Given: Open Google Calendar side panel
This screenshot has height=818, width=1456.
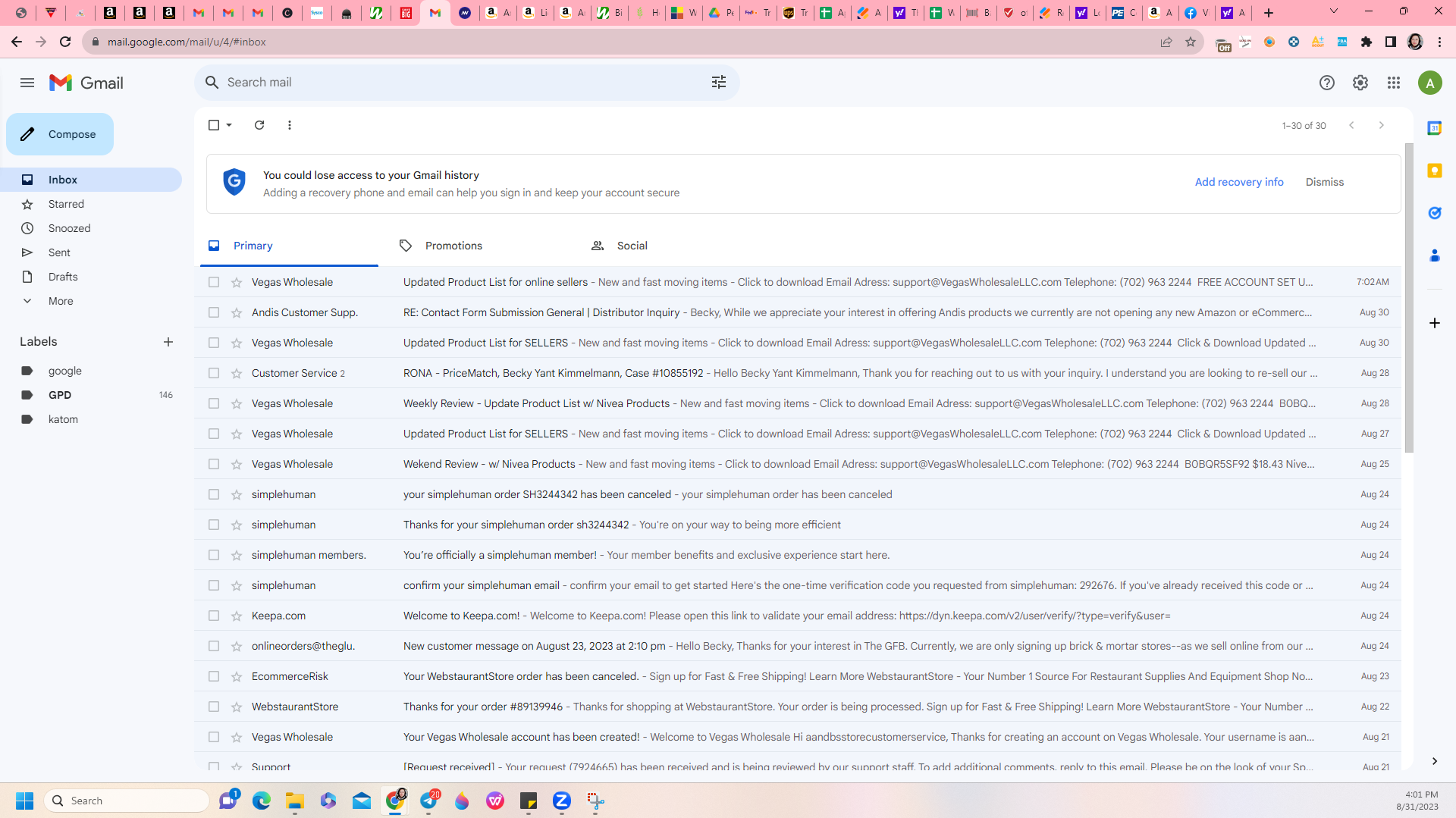Looking at the screenshot, I should (x=1435, y=128).
